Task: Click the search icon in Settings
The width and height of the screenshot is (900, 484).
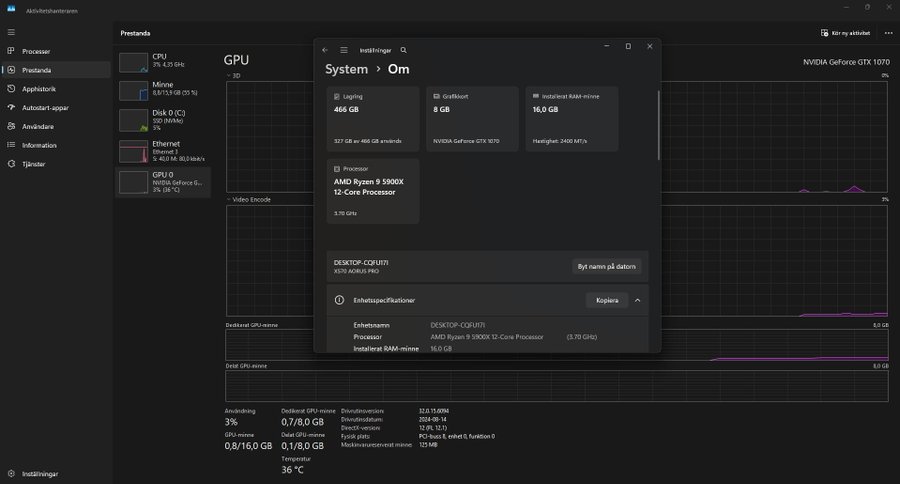Action: point(403,49)
